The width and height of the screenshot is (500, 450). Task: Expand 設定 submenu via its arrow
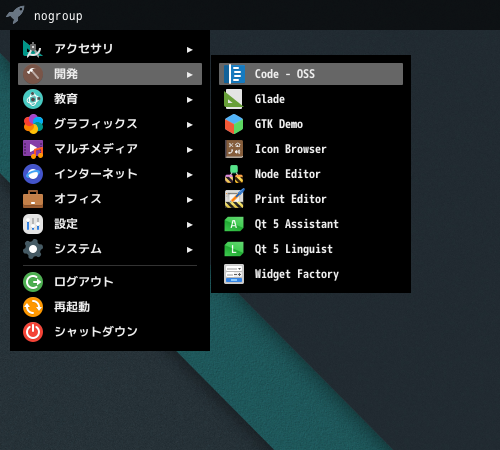point(190,225)
